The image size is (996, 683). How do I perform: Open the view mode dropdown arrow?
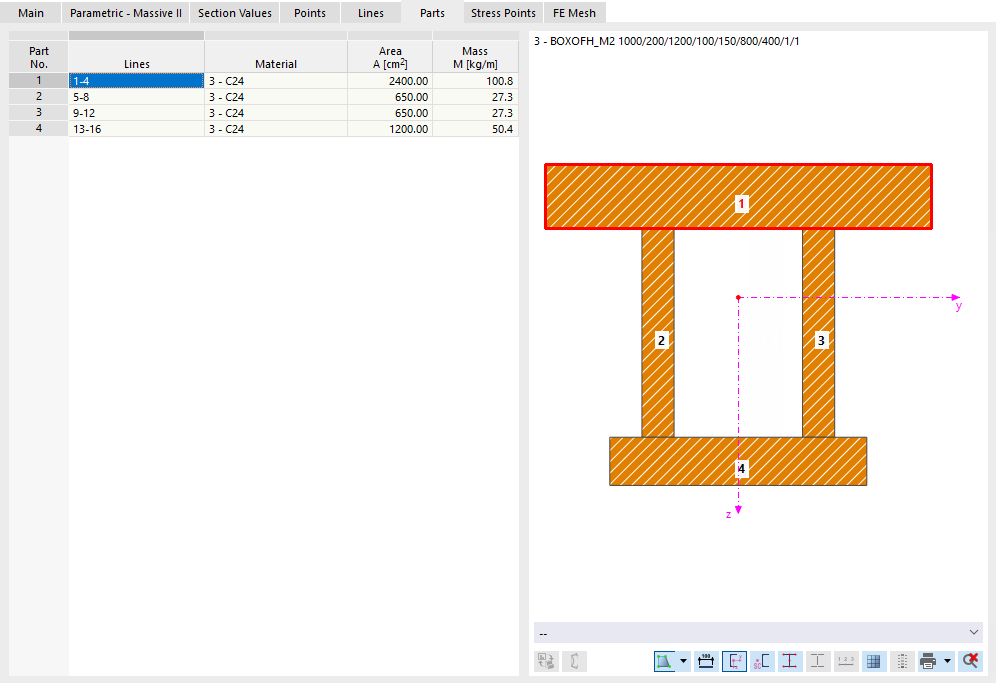click(x=683, y=661)
